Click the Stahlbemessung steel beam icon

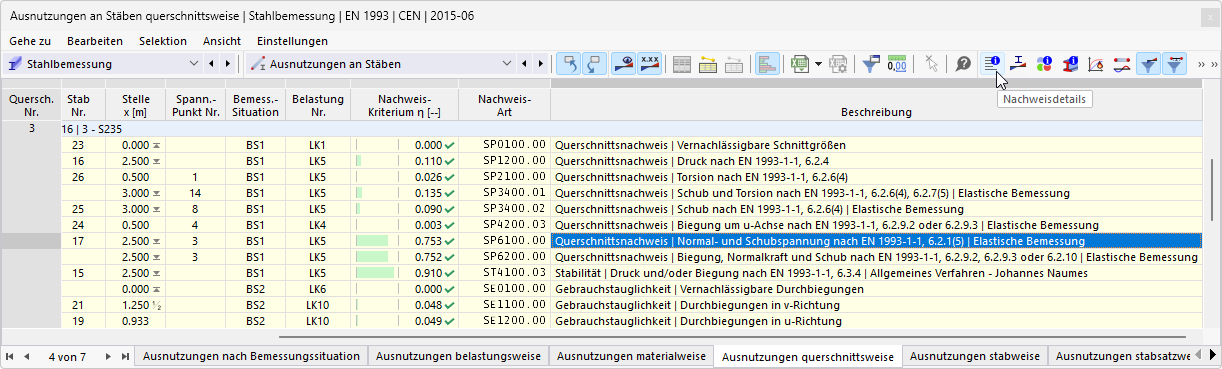pos(16,64)
